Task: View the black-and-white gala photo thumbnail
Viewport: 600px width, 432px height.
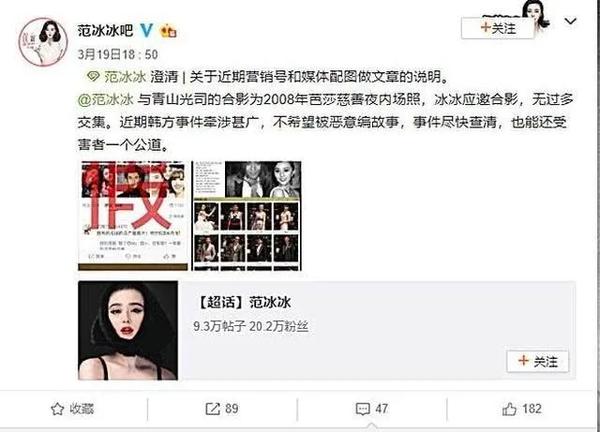Action: [246, 216]
